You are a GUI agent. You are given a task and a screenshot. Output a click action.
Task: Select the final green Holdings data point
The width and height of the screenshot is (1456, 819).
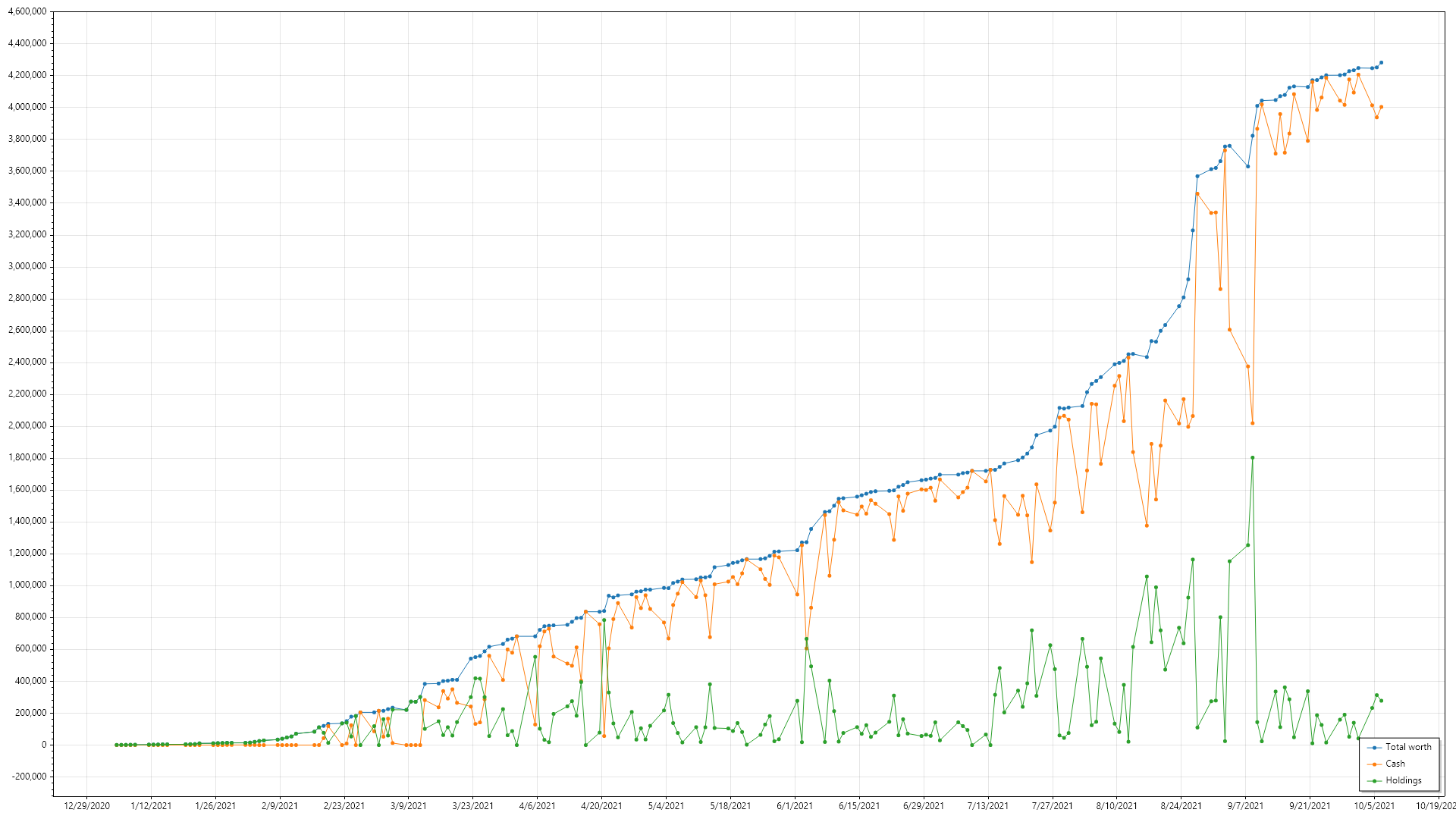coord(1381,701)
